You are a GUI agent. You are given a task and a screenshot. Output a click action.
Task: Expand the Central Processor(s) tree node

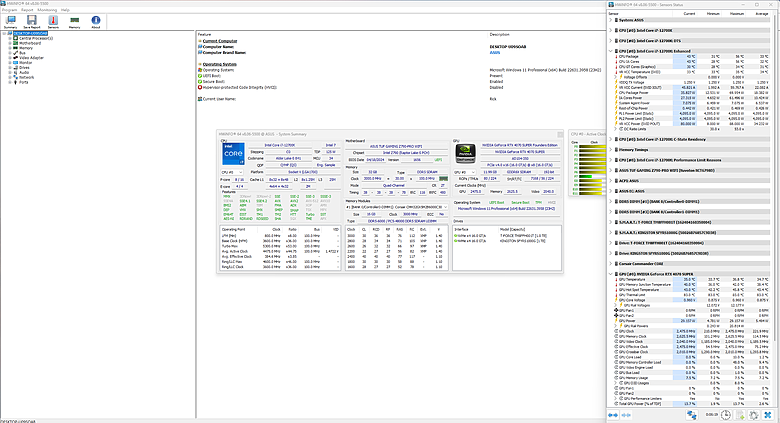9,39
